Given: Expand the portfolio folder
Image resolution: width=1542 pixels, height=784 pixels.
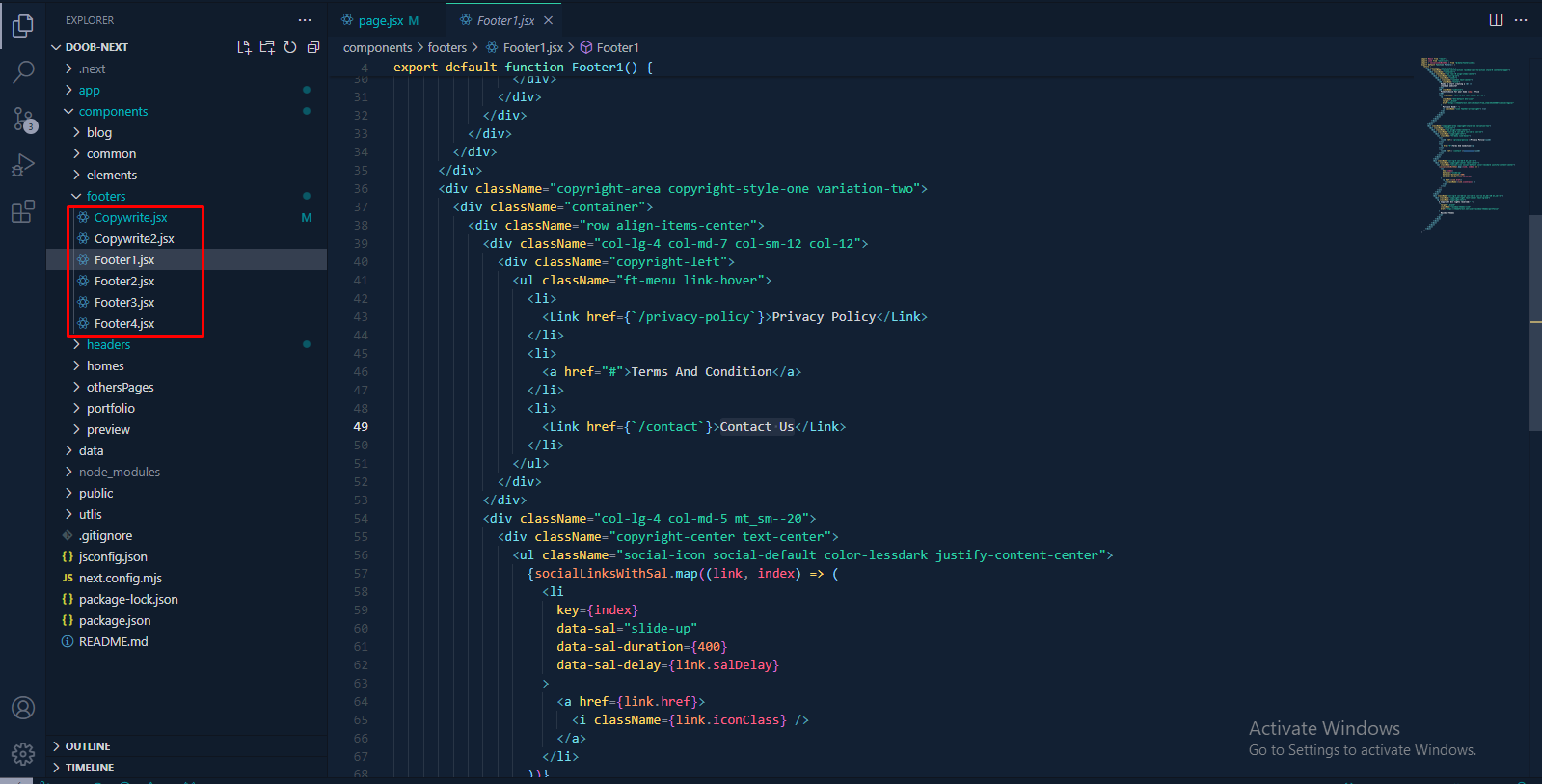Looking at the screenshot, I should click(x=186, y=408).
